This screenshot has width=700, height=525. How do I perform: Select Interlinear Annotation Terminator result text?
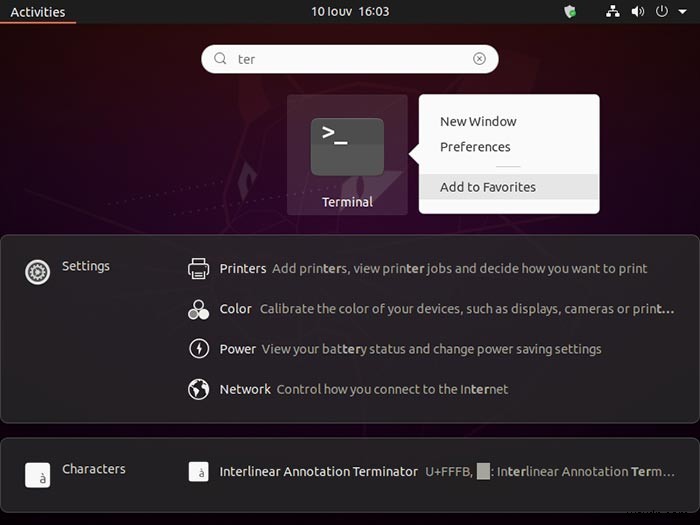click(318, 471)
